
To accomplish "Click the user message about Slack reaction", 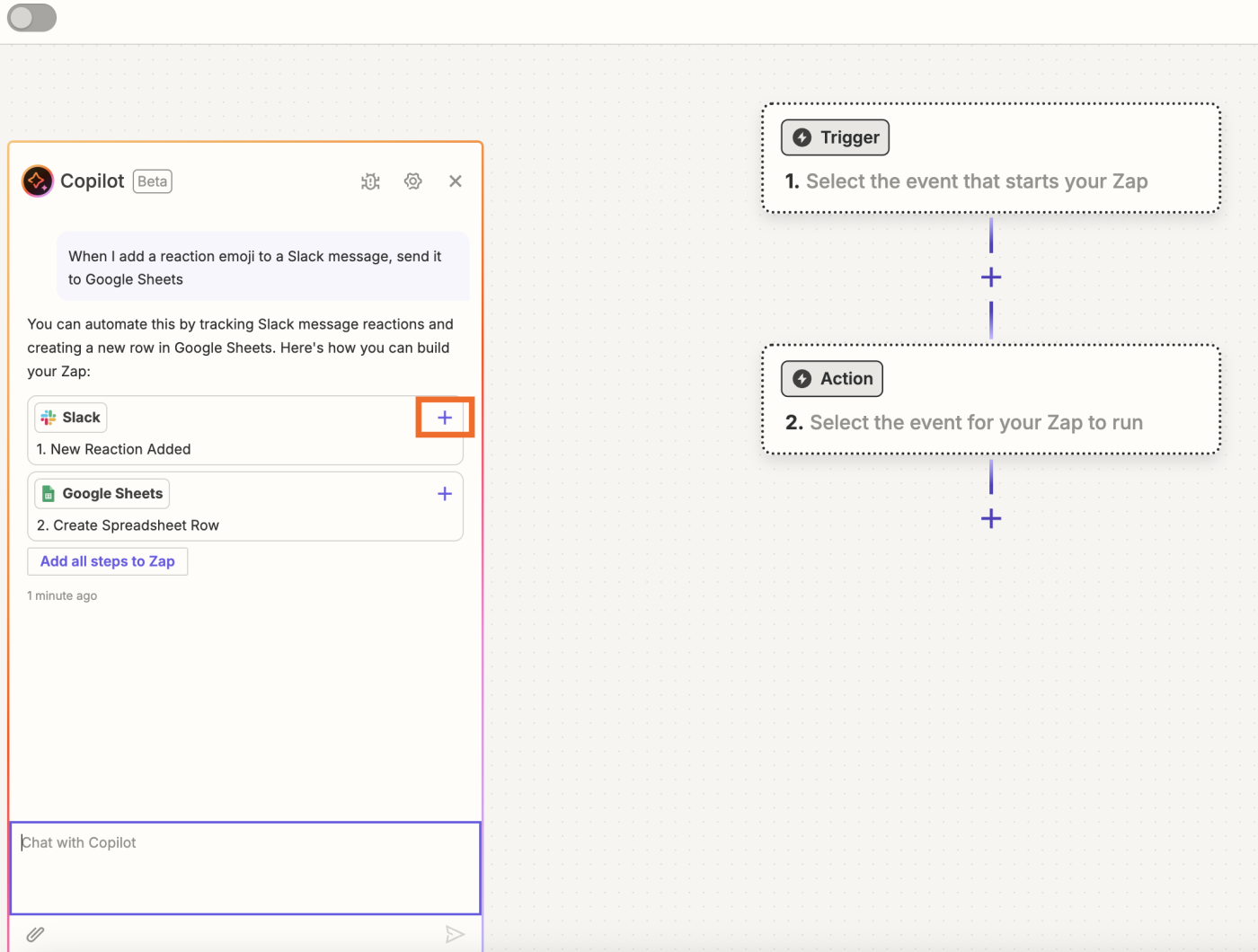I will pos(262,268).
